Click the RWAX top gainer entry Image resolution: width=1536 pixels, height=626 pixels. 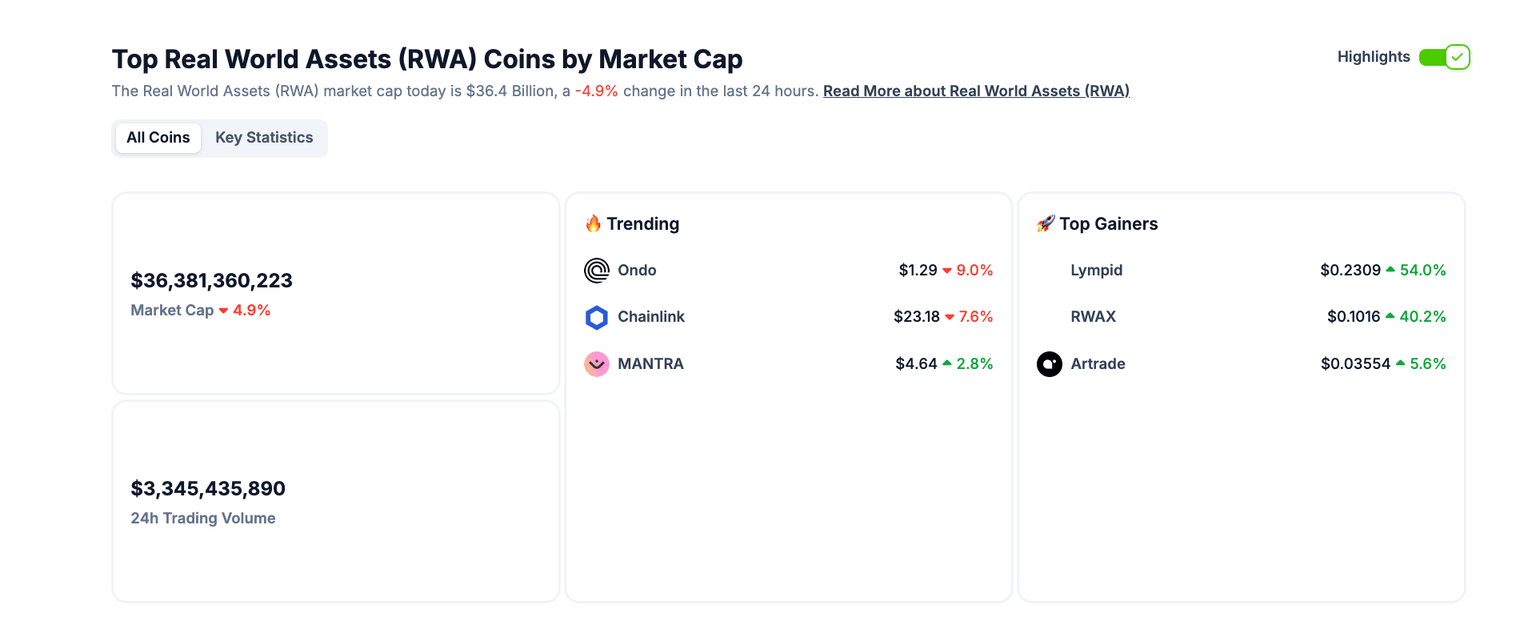tap(1093, 317)
